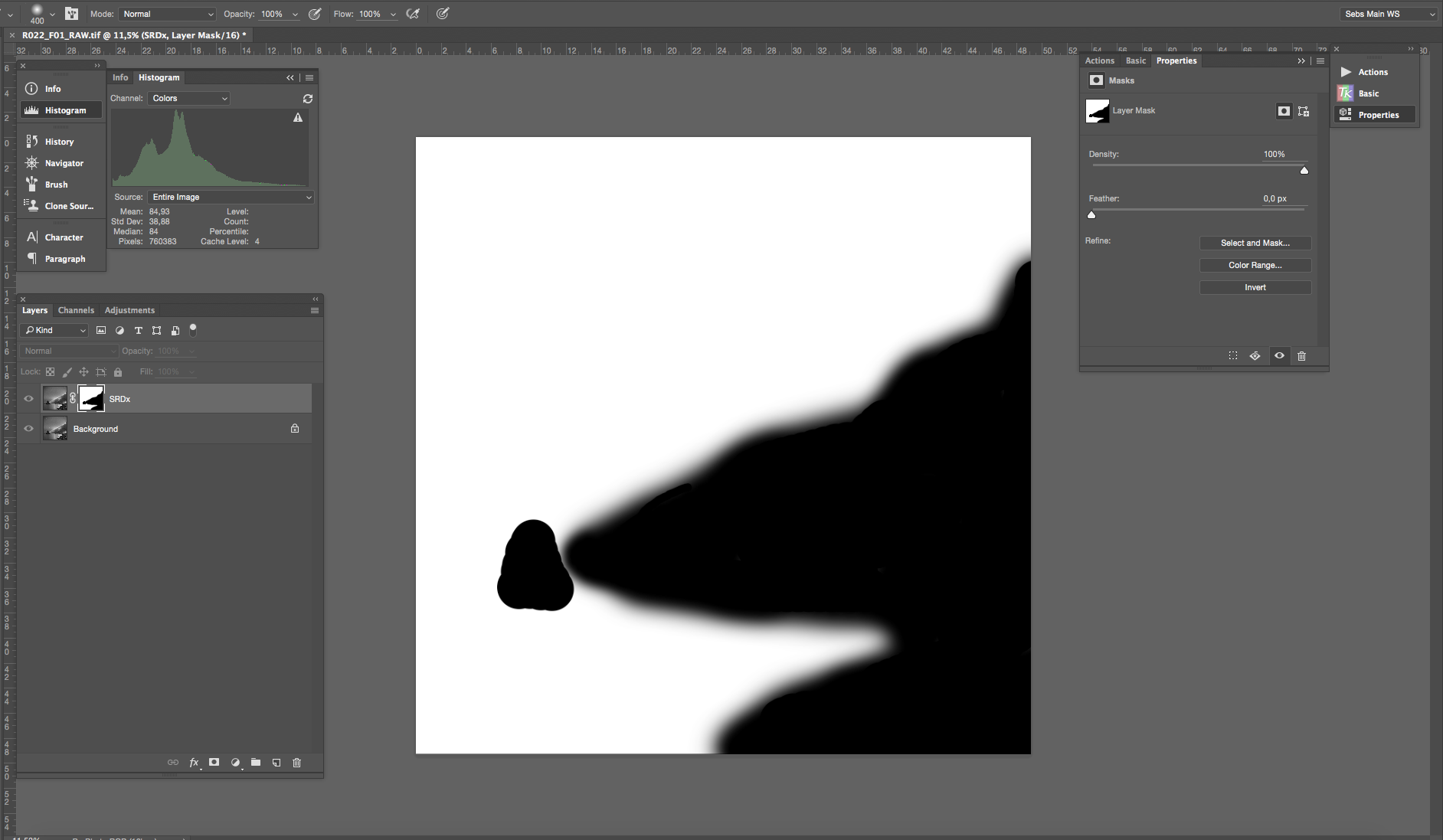Image resolution: width=1443 pixels, height=840 pixels.
Task: Click the Background layer lock icon
Action: [295, 429]
